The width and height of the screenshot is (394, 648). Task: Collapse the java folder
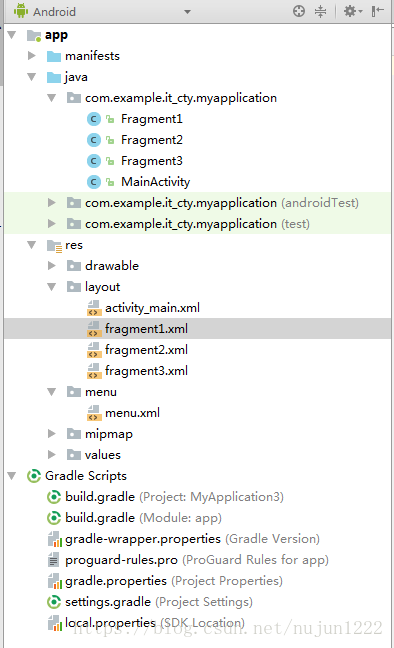(x=31, y=77)
